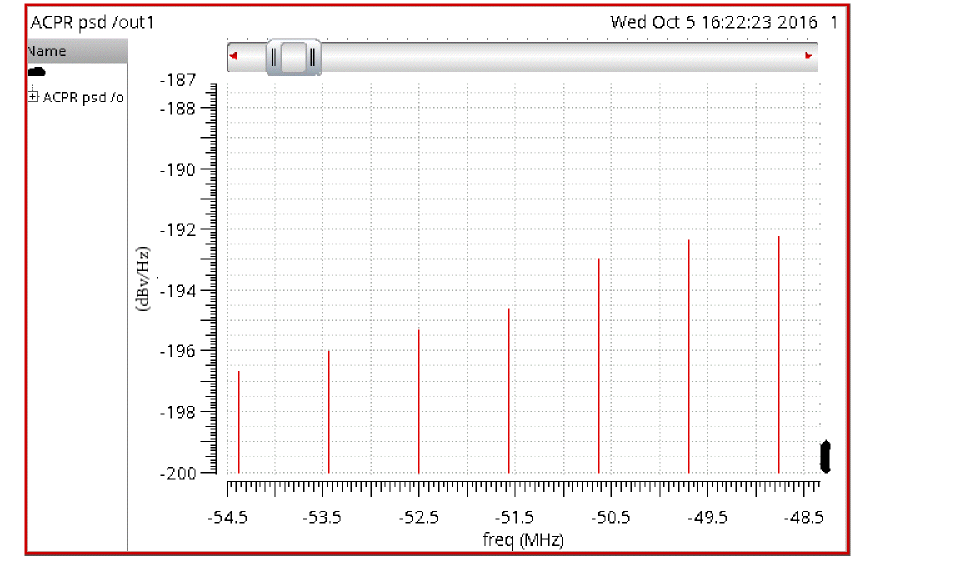This screenshot has width=954, height=562.
Task: Click the -48.5 x-axis tick label
Action: click(x=803, y=518)
